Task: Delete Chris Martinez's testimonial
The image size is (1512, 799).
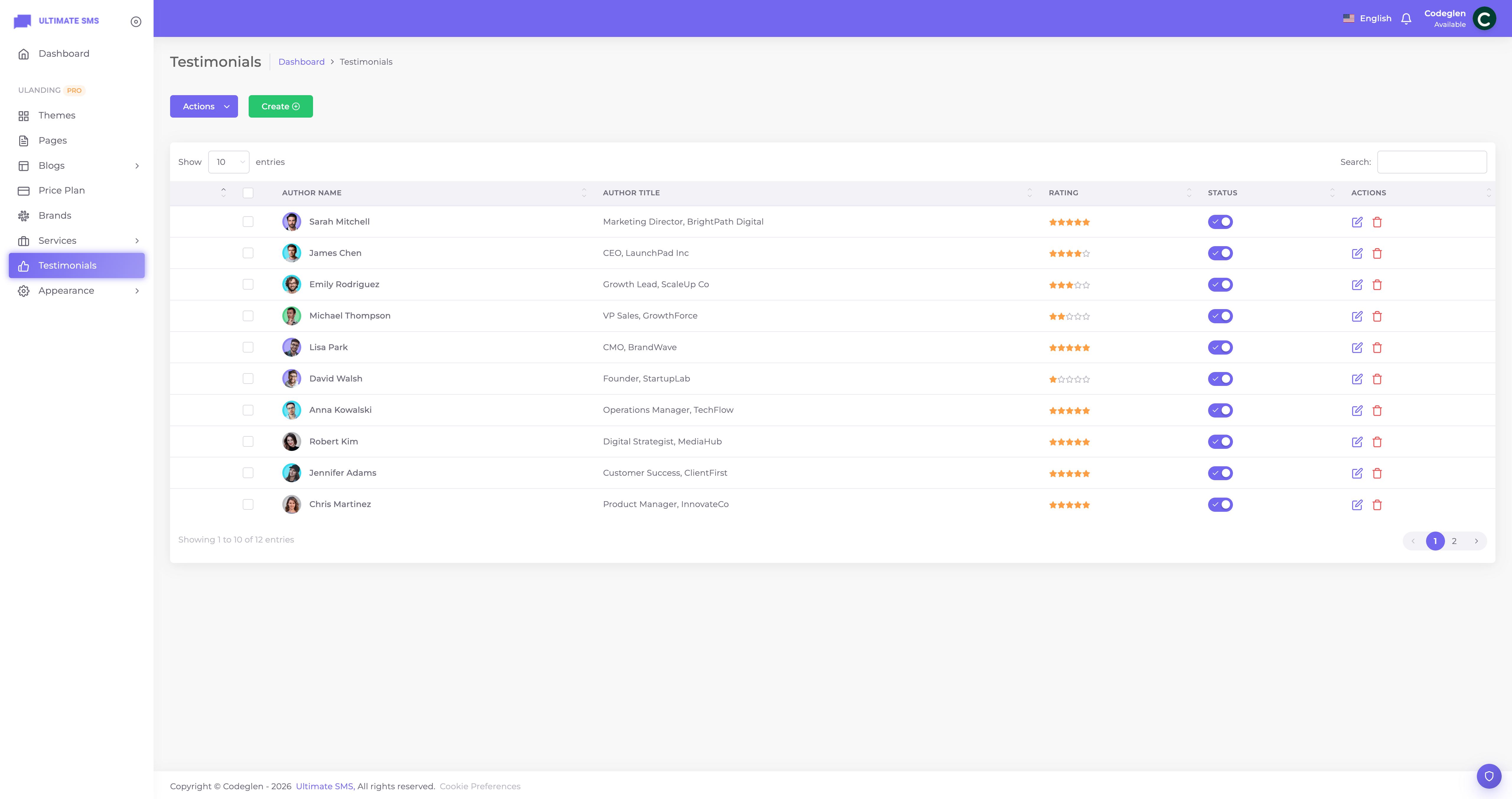Action: click(1377, 505)
